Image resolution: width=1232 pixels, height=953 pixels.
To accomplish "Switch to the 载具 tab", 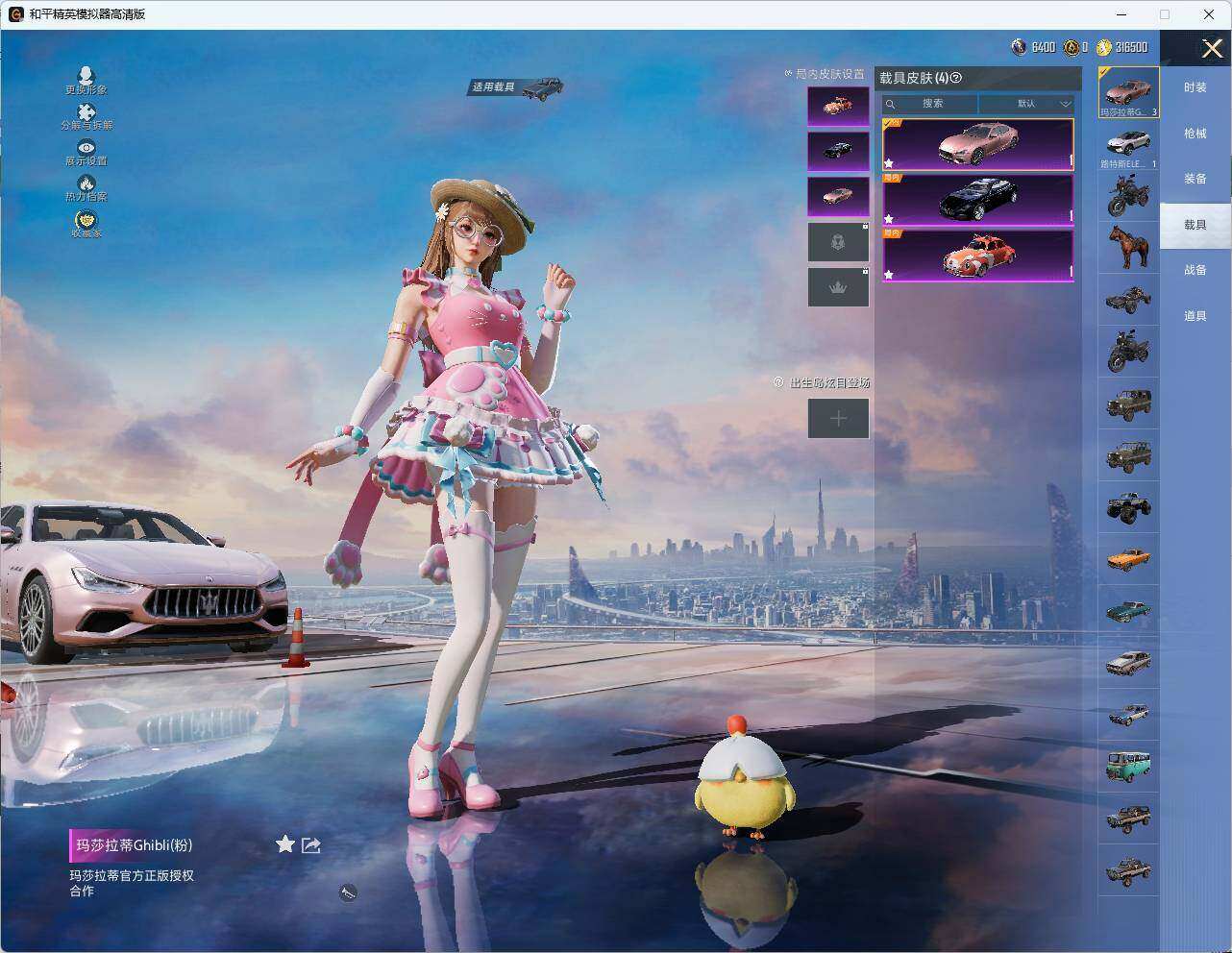I will pos(1195,225).
